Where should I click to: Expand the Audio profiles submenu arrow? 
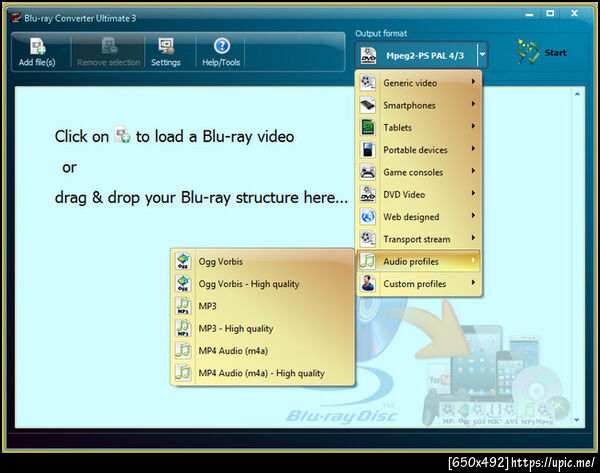tap(473, 260)
